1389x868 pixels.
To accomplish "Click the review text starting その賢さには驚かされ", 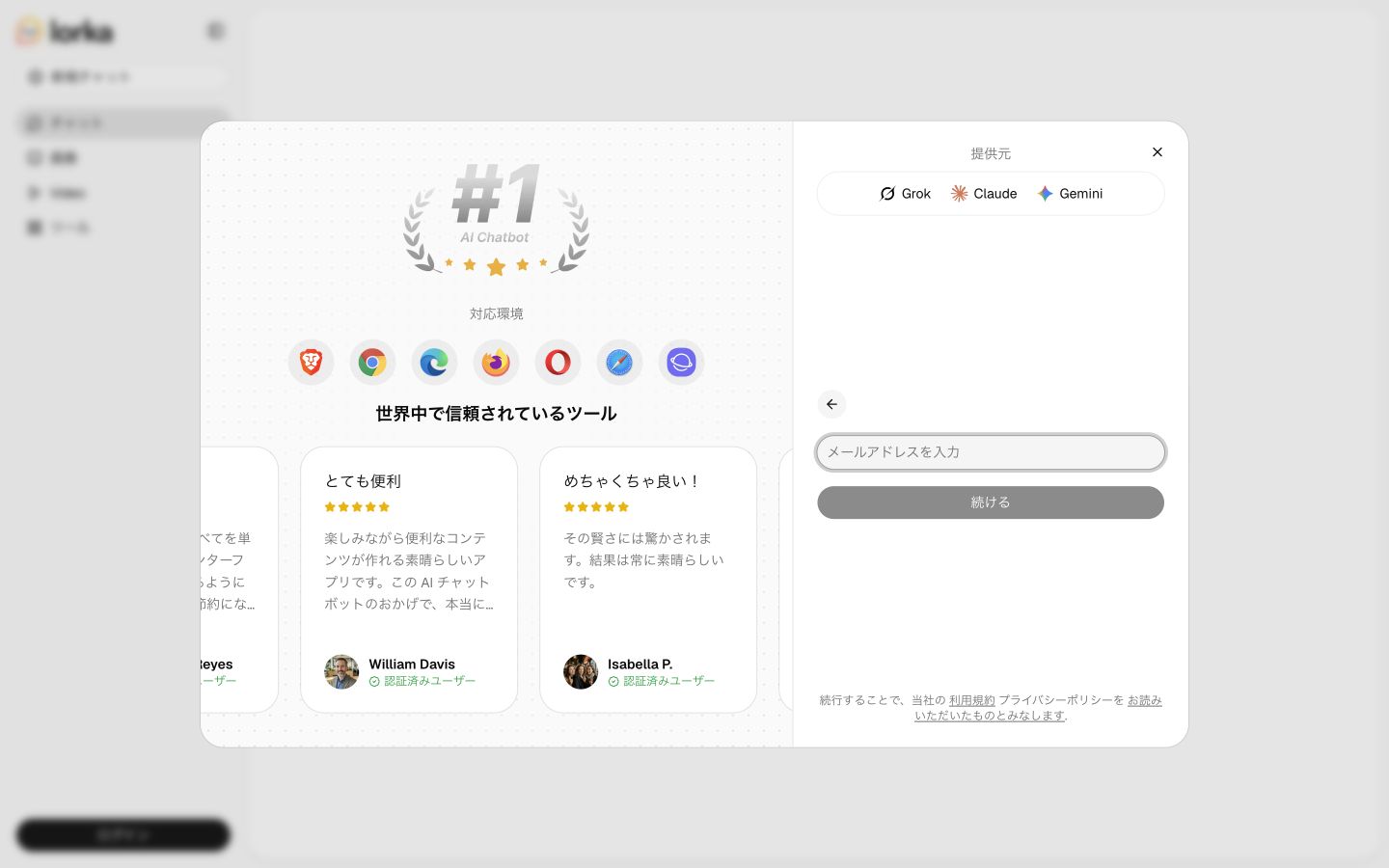I will click(x=643, y=560).
